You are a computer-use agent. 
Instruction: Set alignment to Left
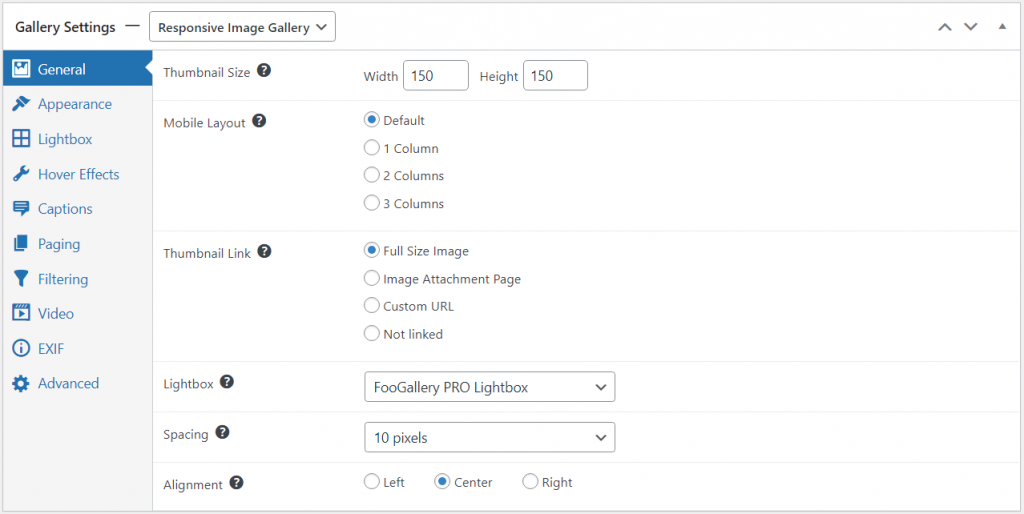click(x=372, y=483)
